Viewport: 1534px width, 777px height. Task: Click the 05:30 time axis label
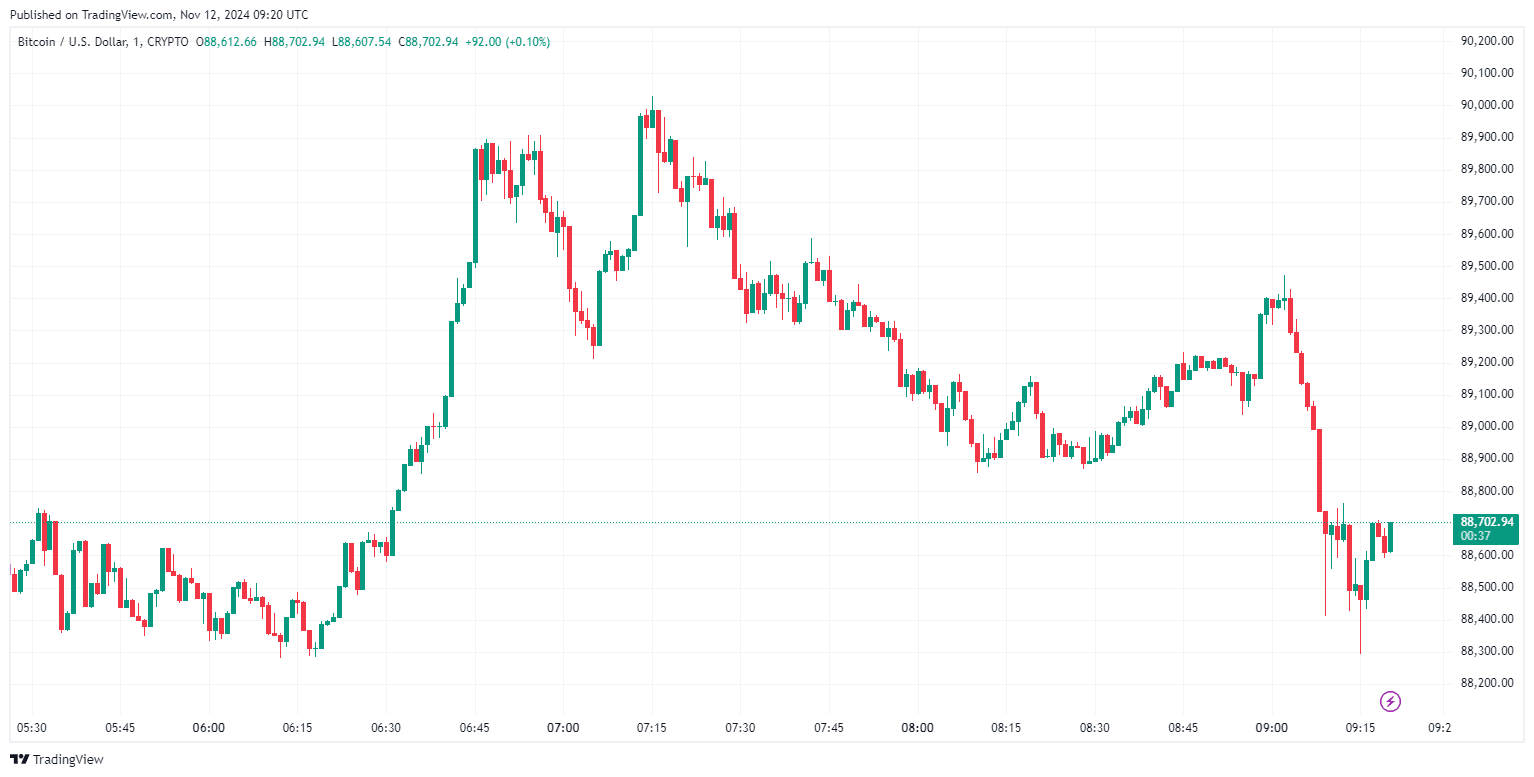pyautogui.click(x=31, y=728)
